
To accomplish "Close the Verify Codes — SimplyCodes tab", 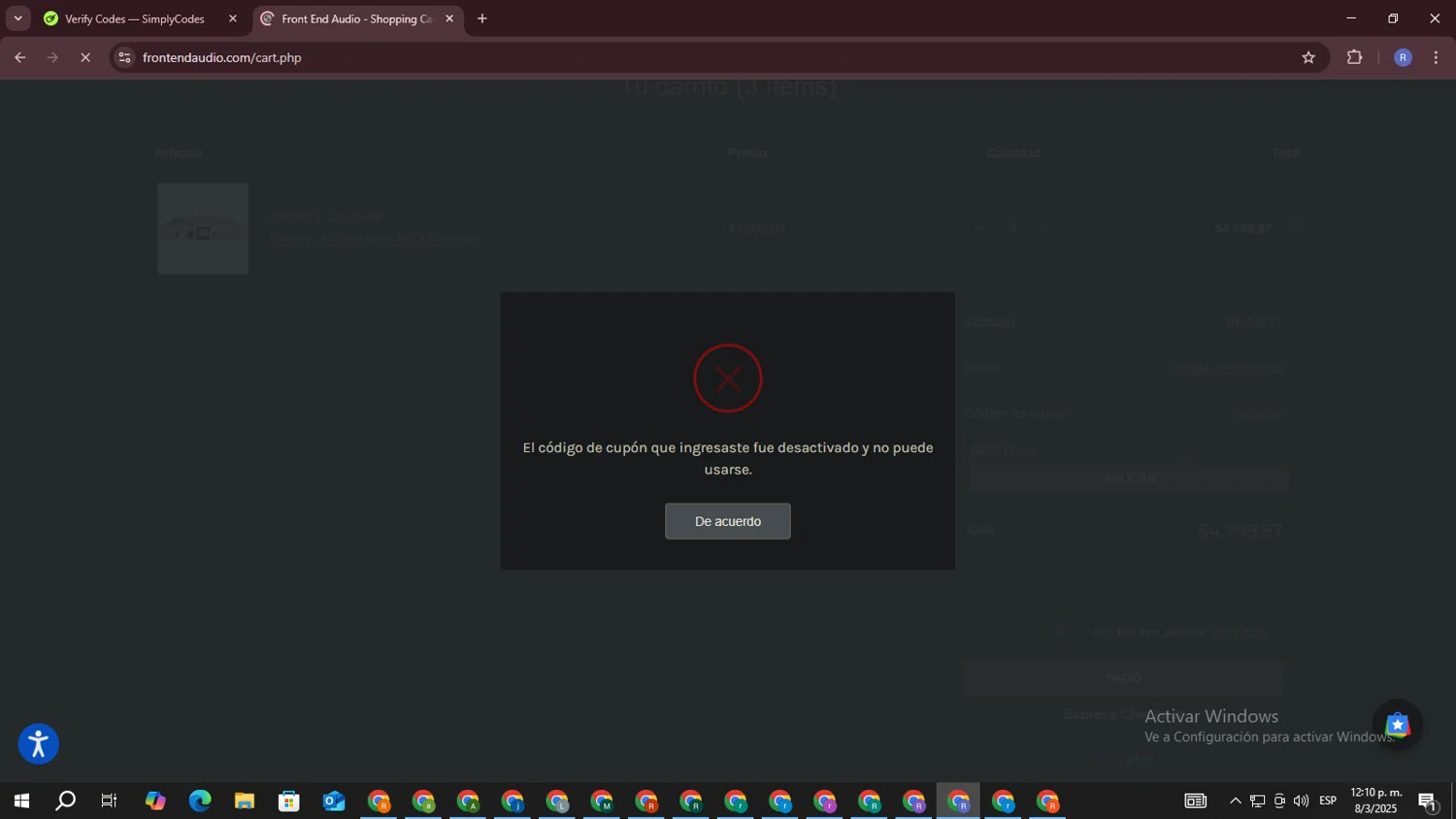I will pyautogui.click(x=232, y=18).
